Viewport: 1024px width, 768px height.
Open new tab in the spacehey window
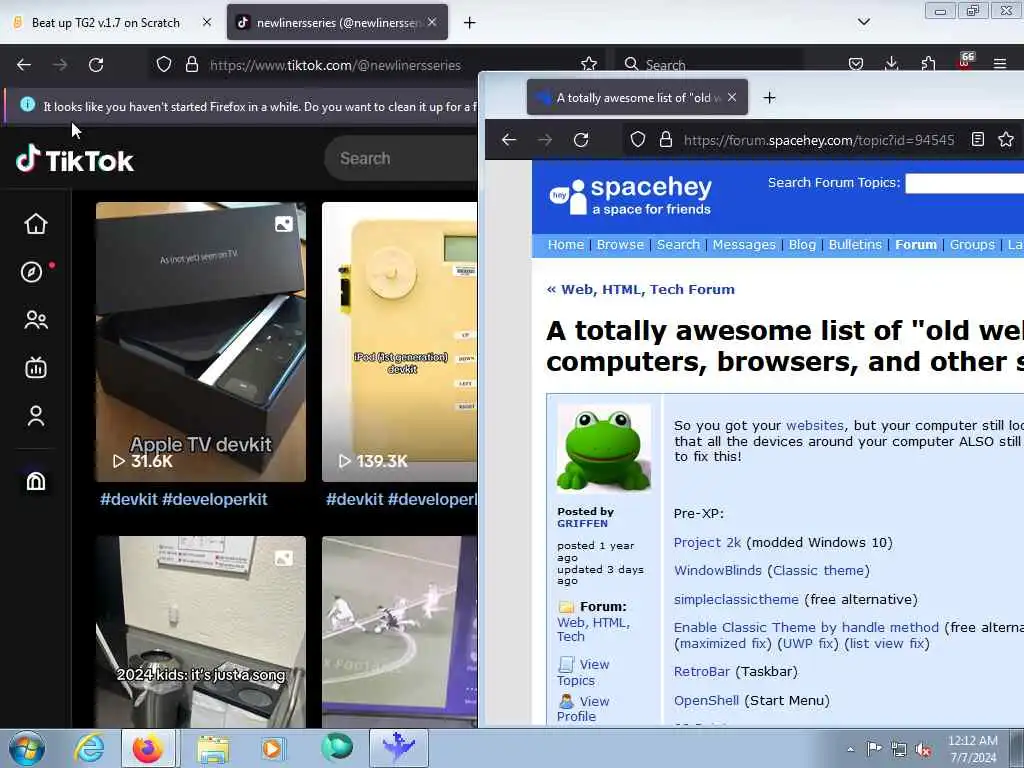(769, 97)
